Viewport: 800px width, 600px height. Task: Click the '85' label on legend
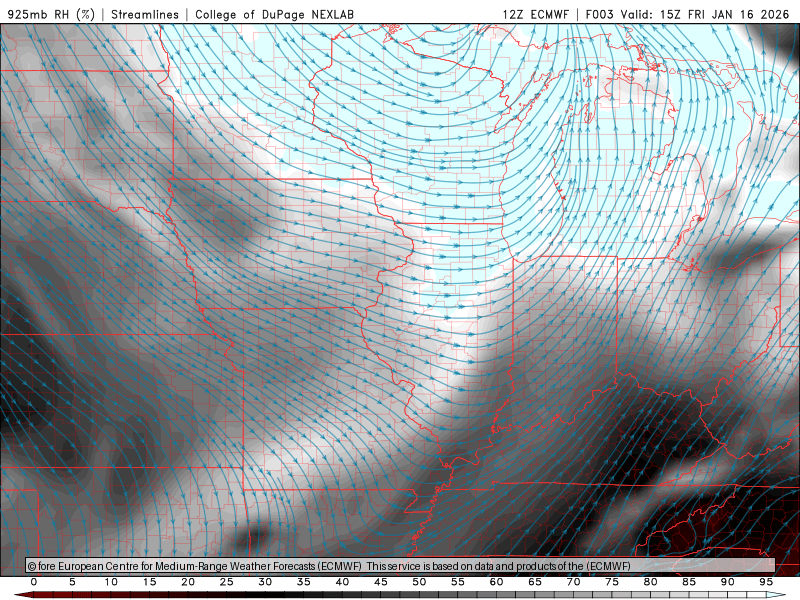click(x=689, y=582)
